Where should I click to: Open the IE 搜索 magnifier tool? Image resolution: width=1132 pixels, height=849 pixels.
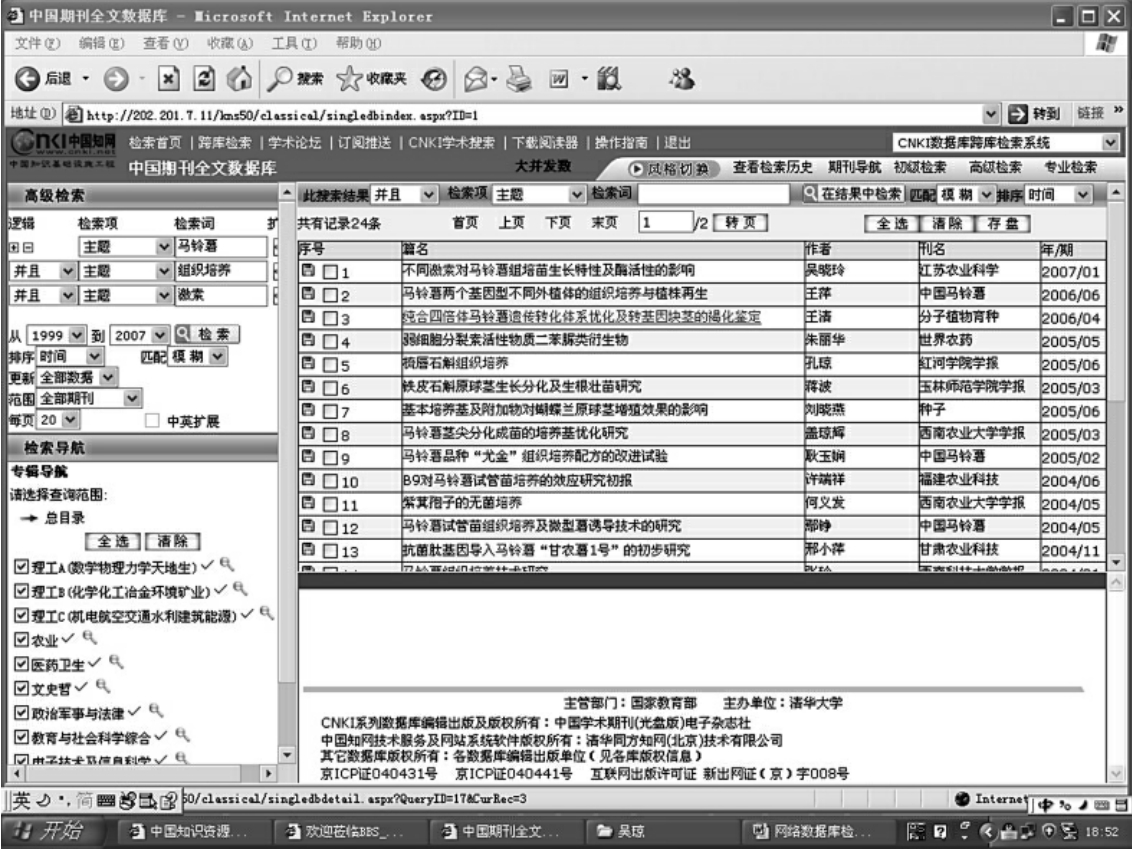279,78
